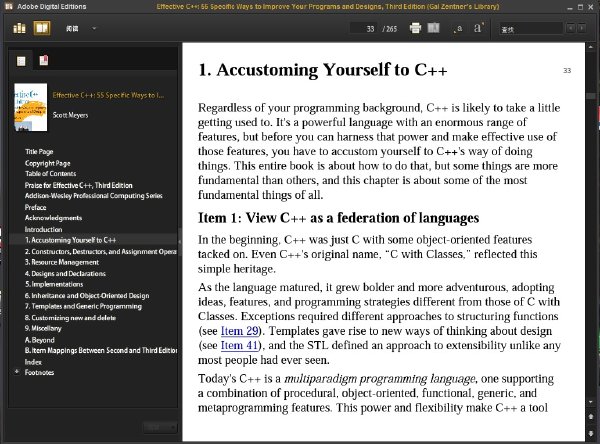
Task: Toggle the two-page layout icon
Action: (x=433, y=28)
